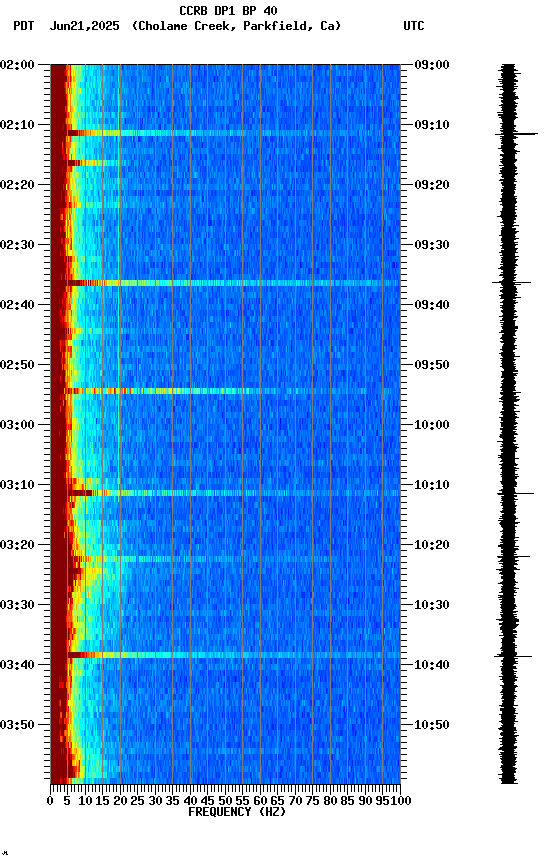Click the '03:40' PDT time label
The width and height of the screenshot is (552, 864).
tap(17, 665)
